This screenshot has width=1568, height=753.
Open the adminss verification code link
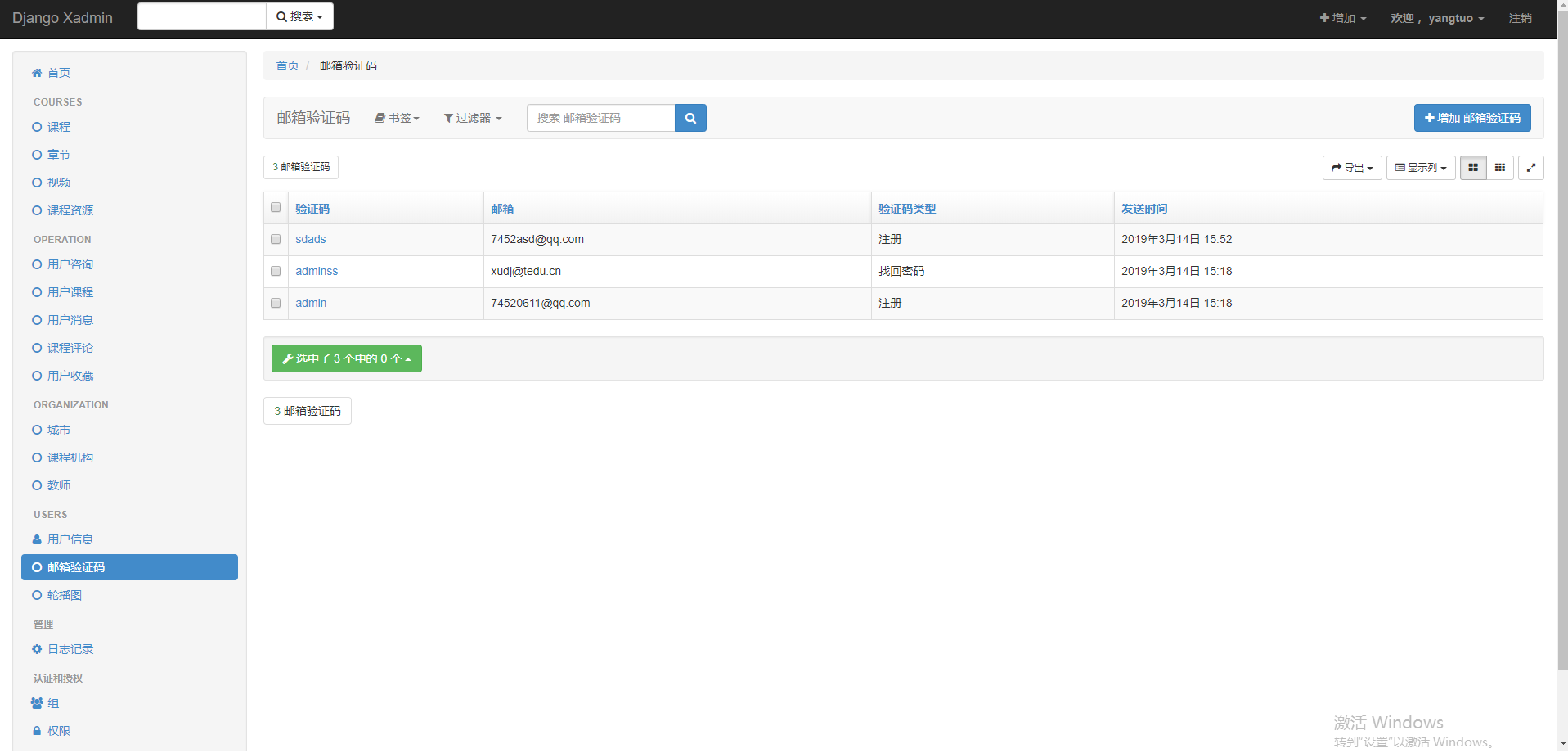coord(317,271)
